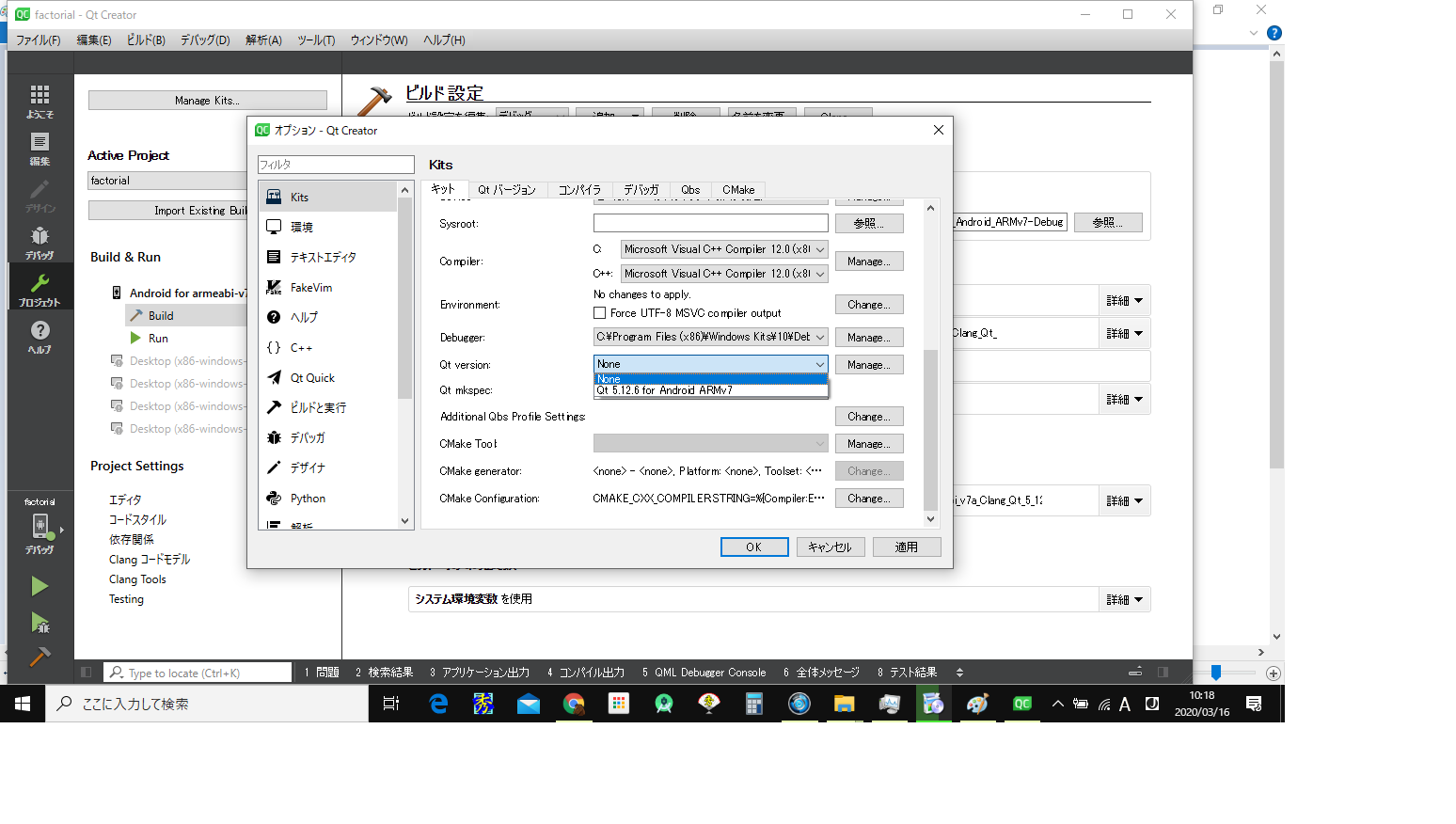The height and width of the screenshot is (824, 1456).
Task: Open Debugger (デバッガ) options category
Action: click(x=329, y=437)
